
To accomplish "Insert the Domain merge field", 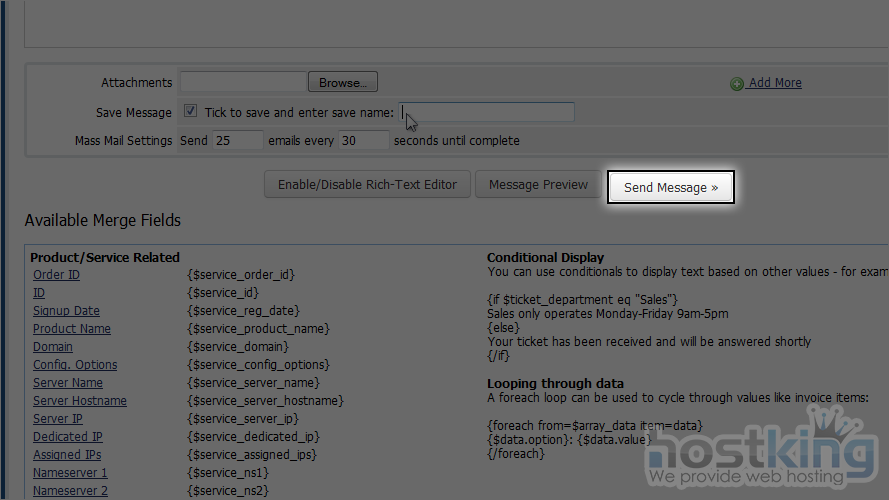I will pyautogui.click(x=53, y=347).
